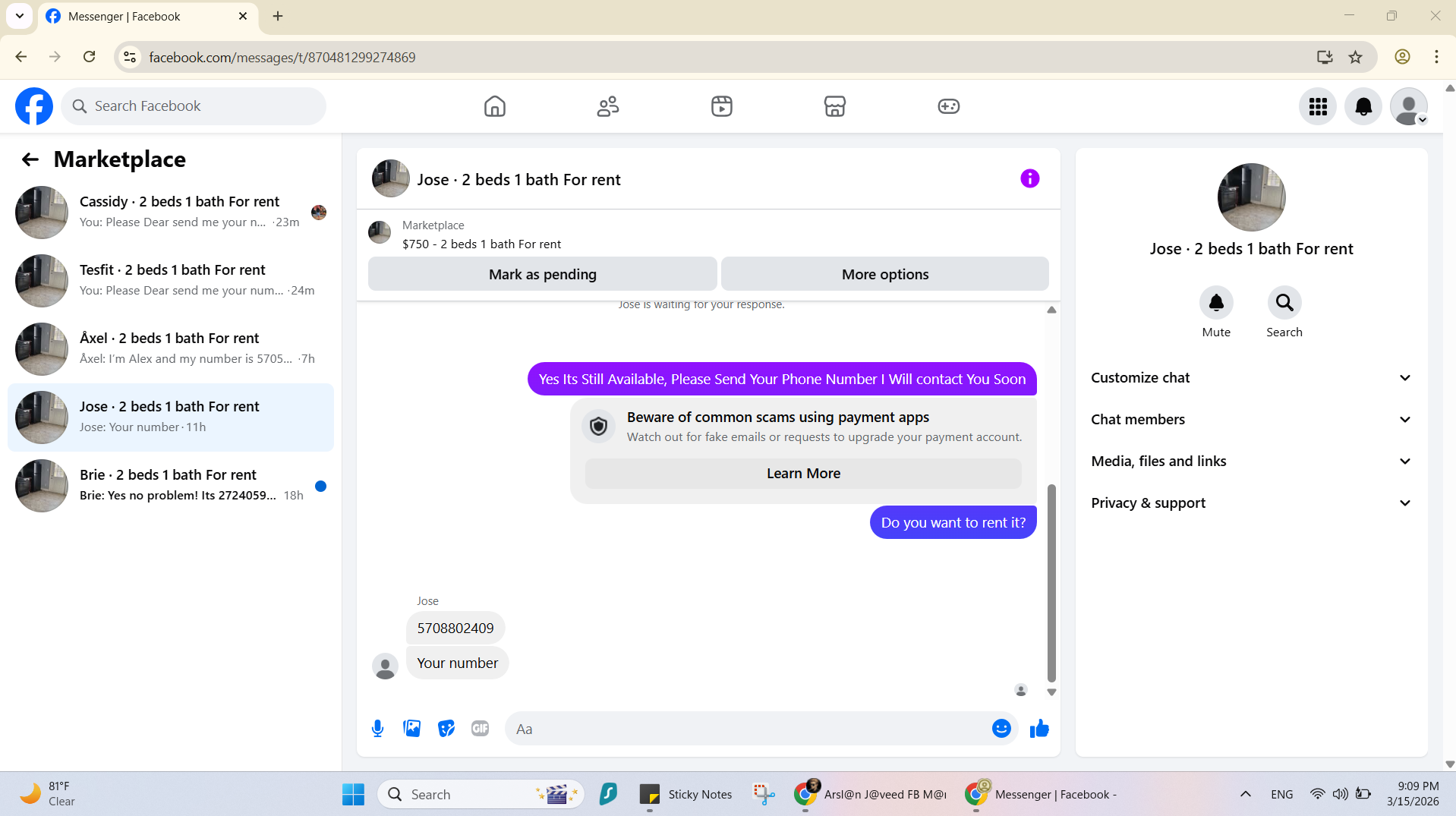This screenshot has width=1456, height=816.
Task: Click Learn More about payment scams
Action: [803, 474]
